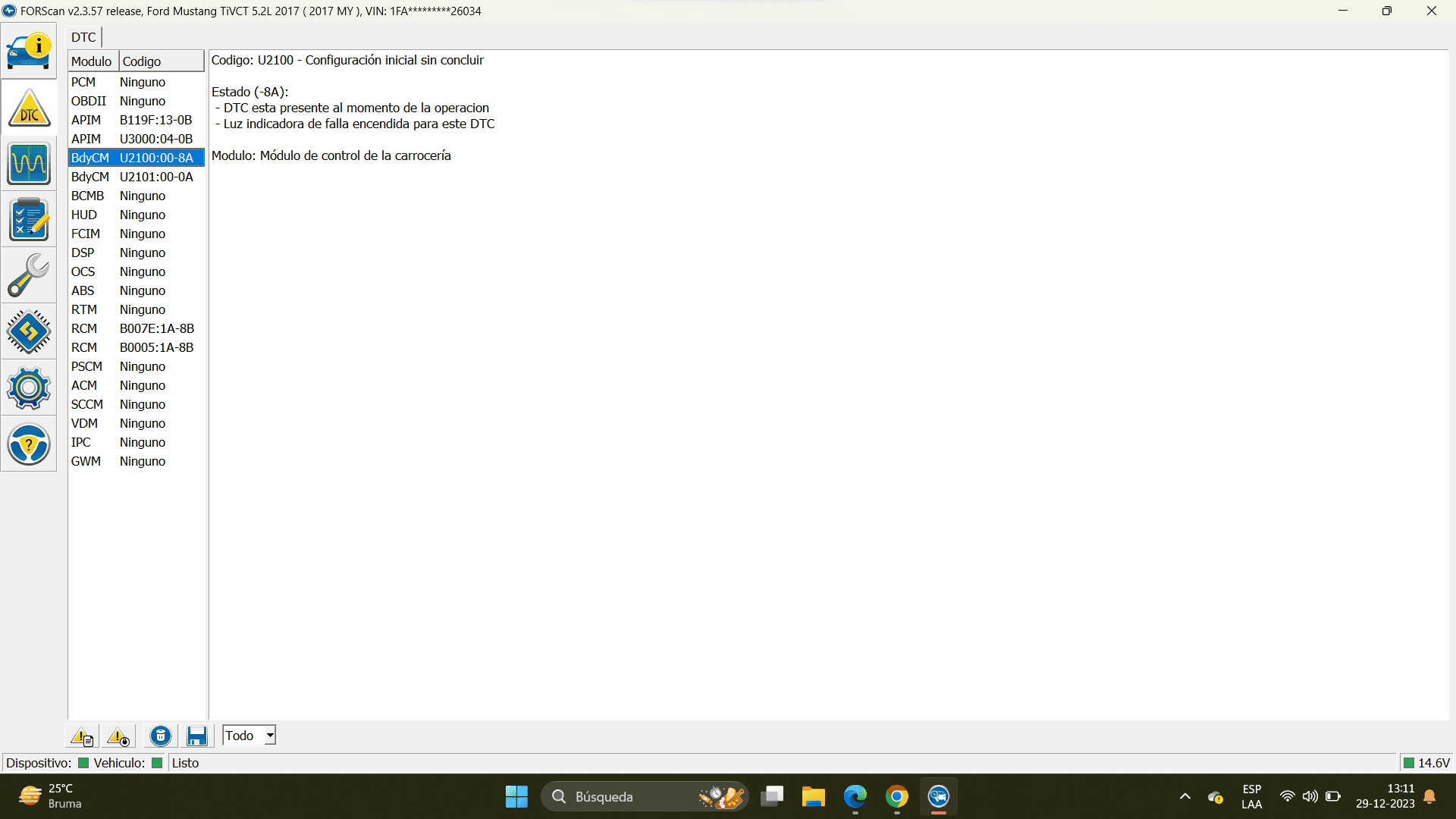The image size is (1456, 819).
Task: Select the RTM Ninguno row
Action: 136,309
